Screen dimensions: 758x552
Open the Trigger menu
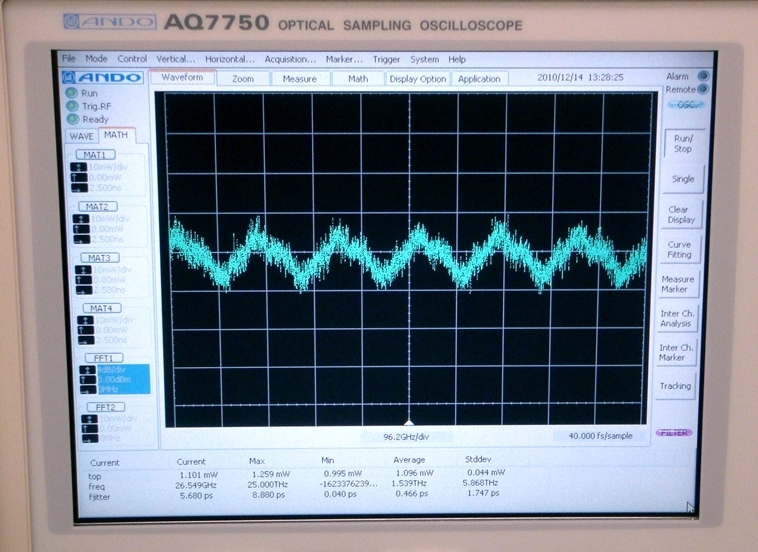pos(386,59)
